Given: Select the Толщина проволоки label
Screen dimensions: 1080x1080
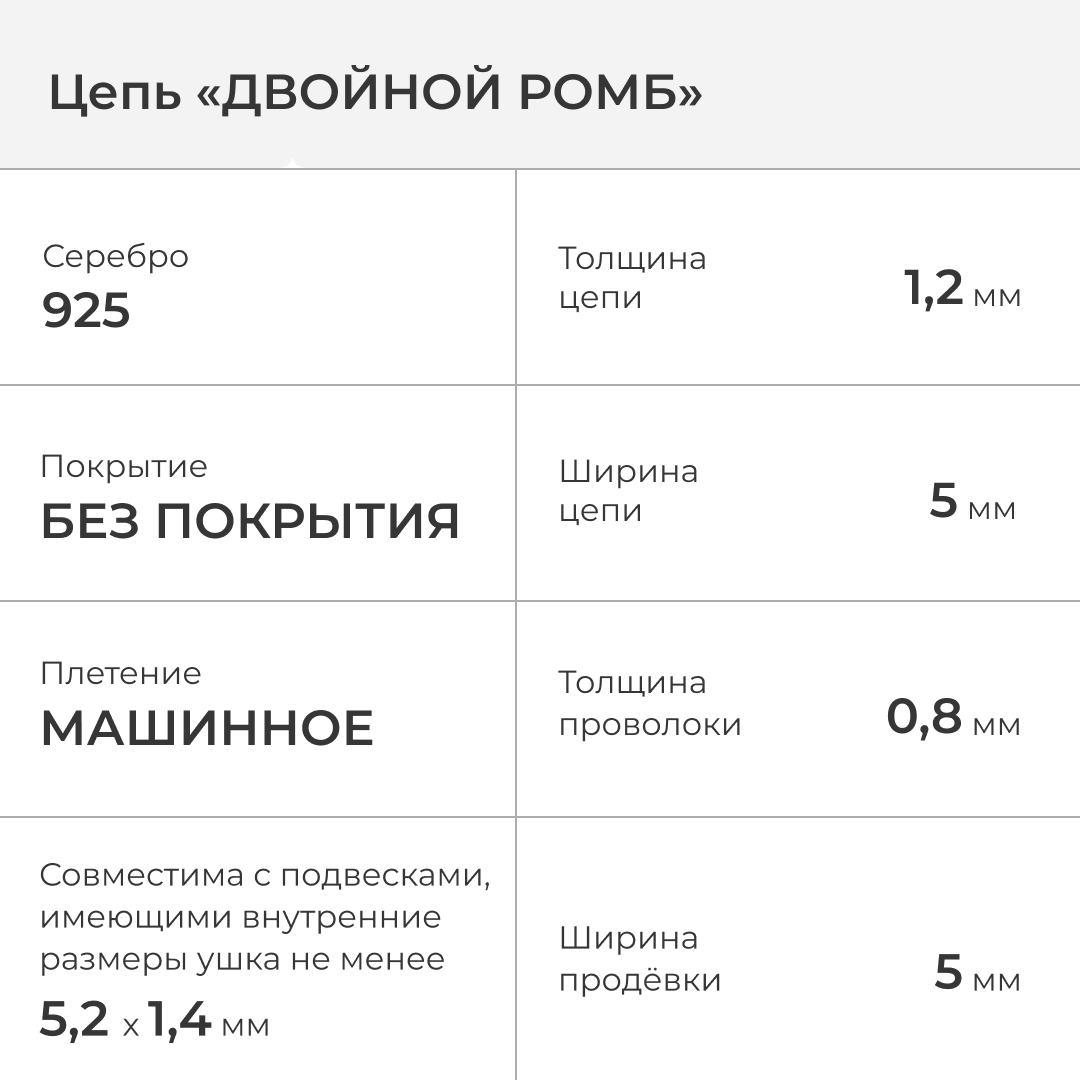Looking at the screenshot, I should coord(650,703).
